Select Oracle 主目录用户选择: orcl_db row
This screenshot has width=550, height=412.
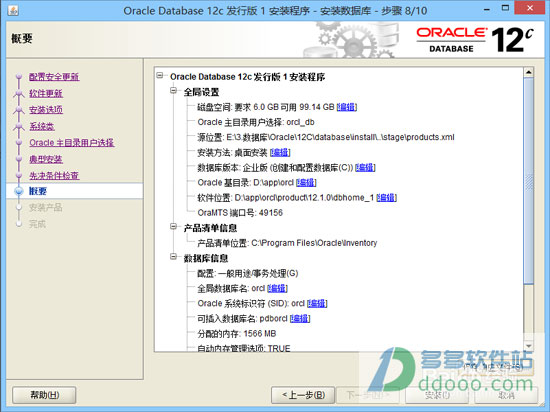[x=256, y=122]
